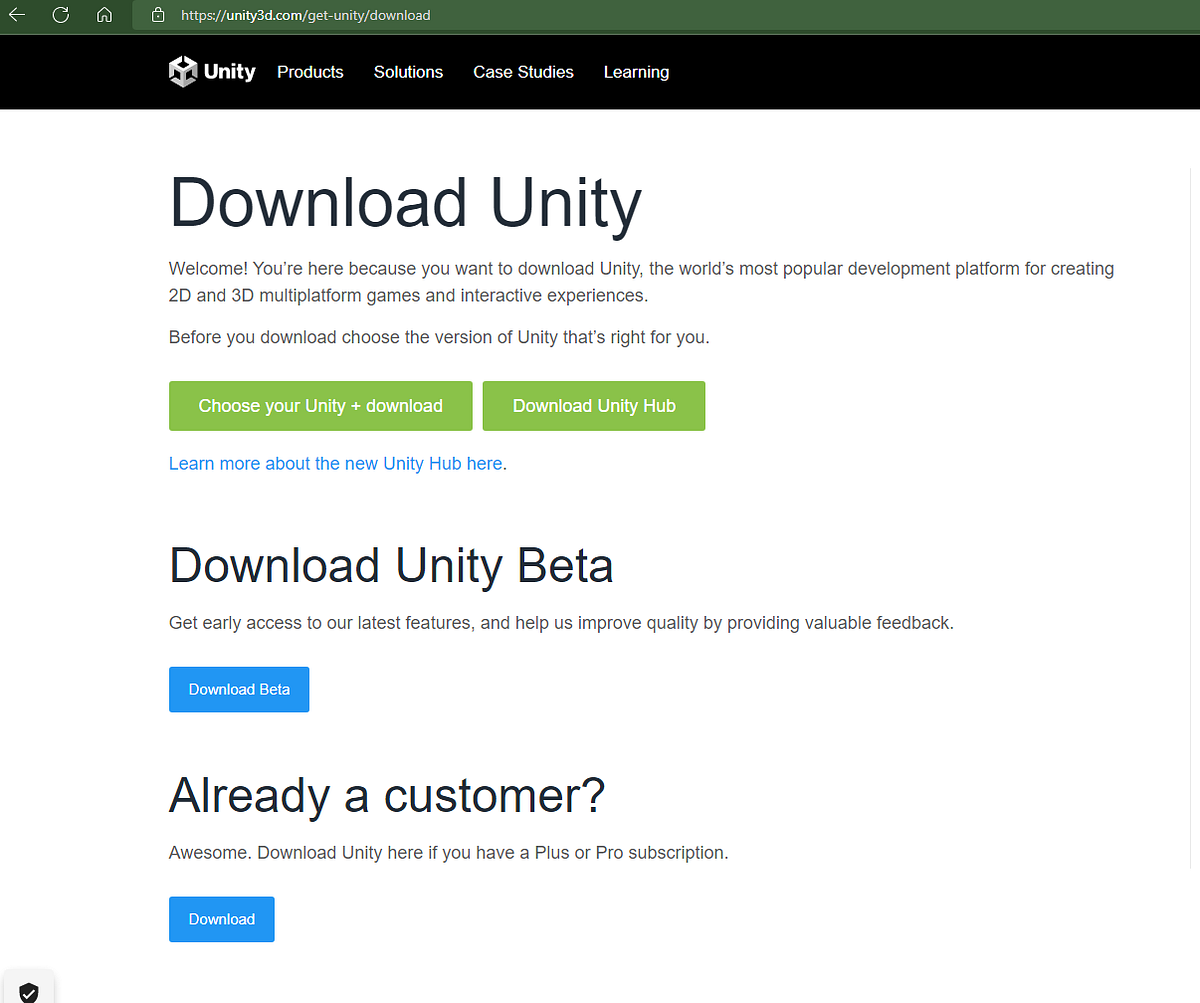Open the browser home page icon

pos(104,15)
